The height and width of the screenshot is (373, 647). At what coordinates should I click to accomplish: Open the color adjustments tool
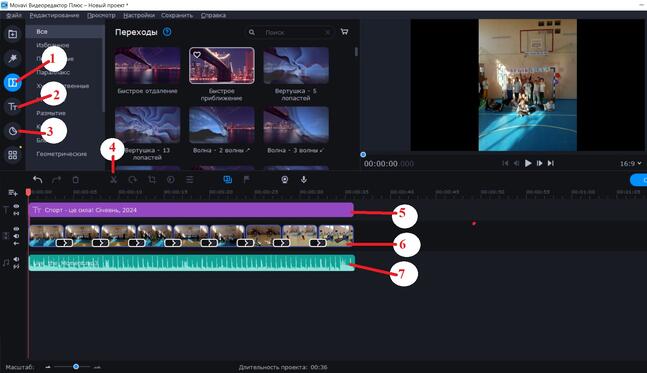pos(170,180)
